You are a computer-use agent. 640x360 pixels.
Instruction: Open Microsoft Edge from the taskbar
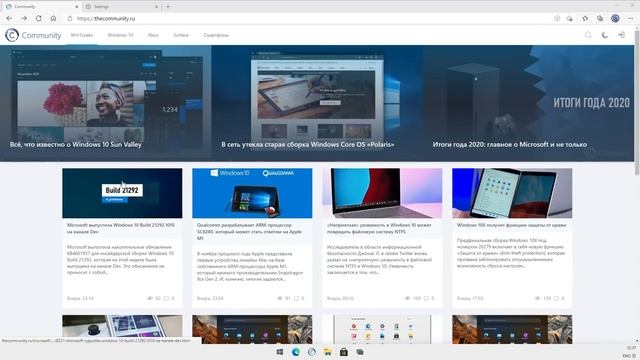[296, 352]
